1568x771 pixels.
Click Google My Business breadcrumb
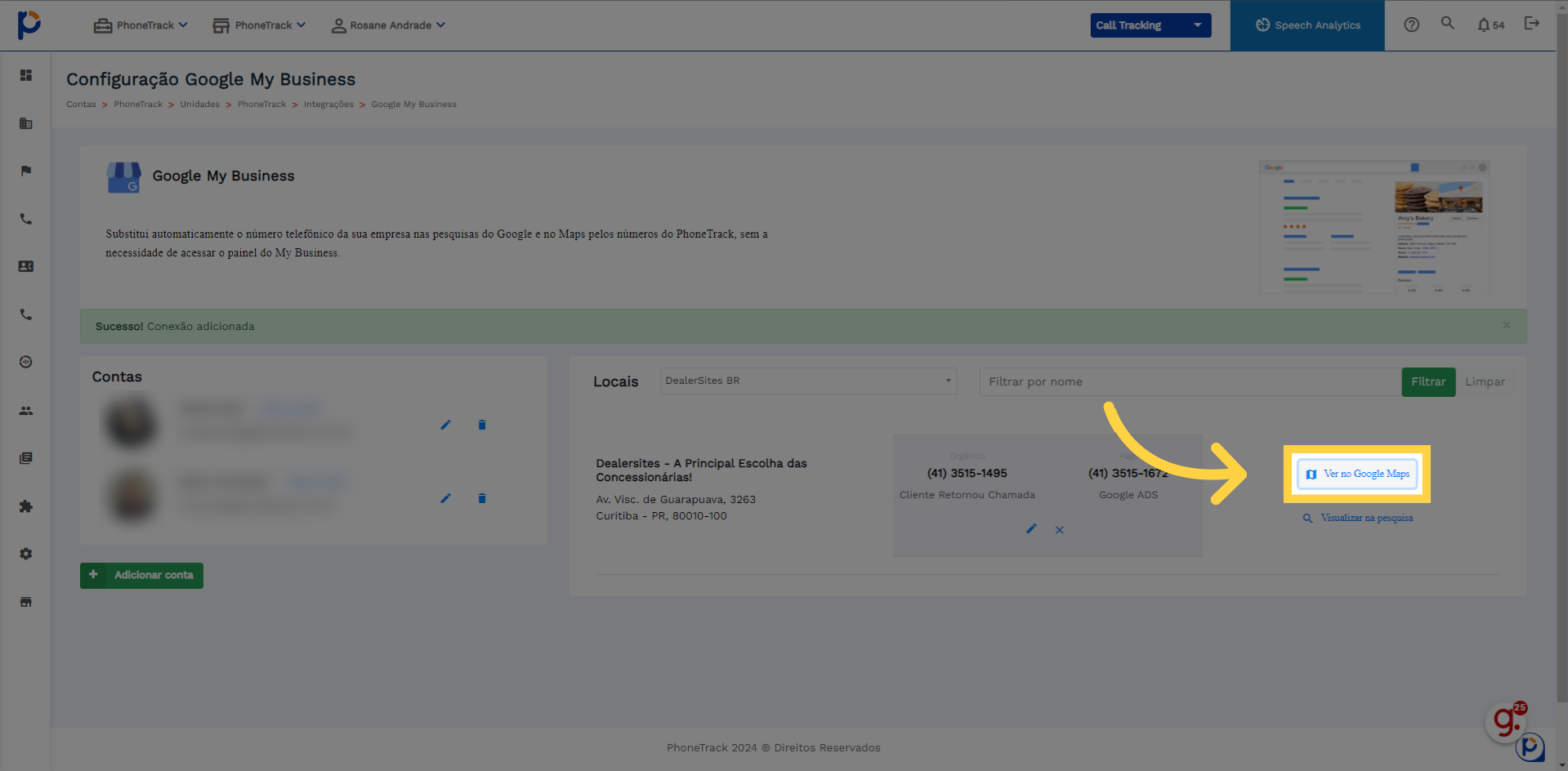tap(413, 105)
